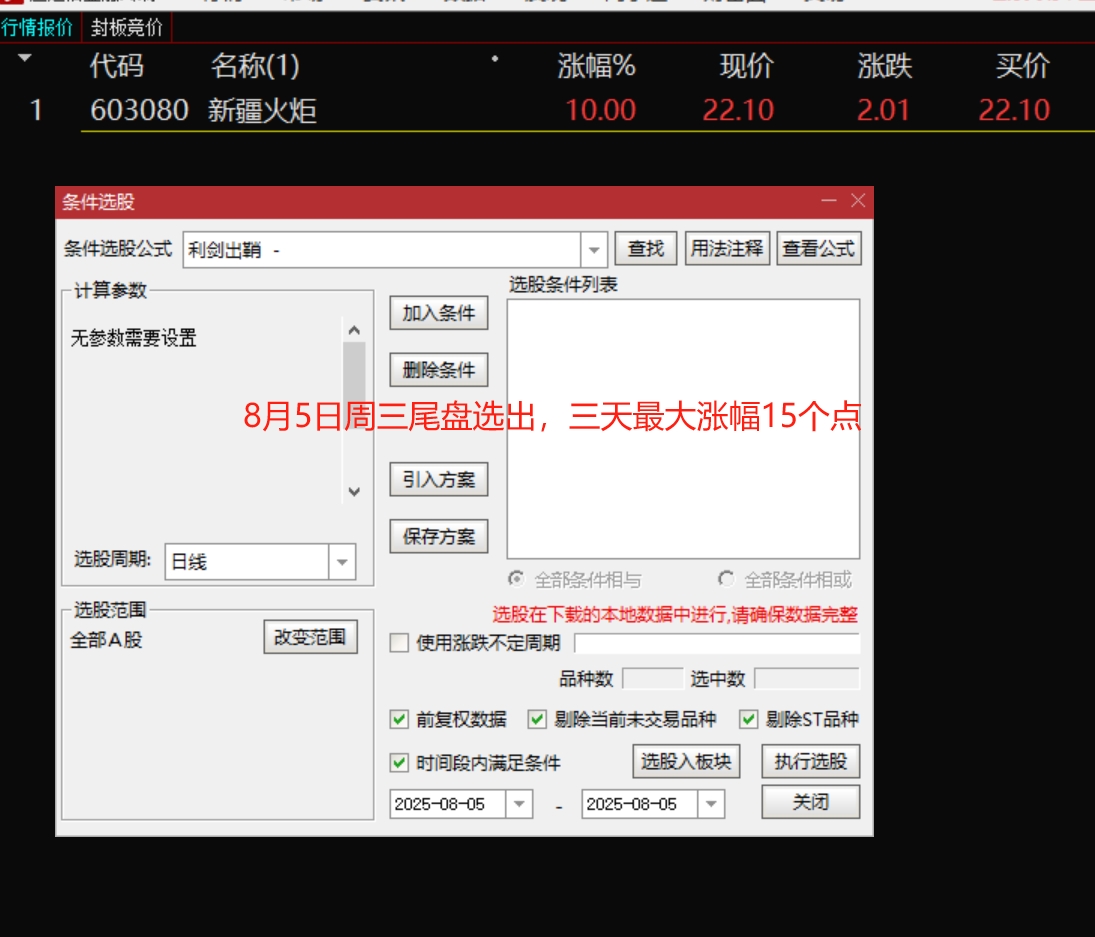Click the parameter panel scroll down arrow
Viewport: 1095px width, 937px height.
(354, 492)
